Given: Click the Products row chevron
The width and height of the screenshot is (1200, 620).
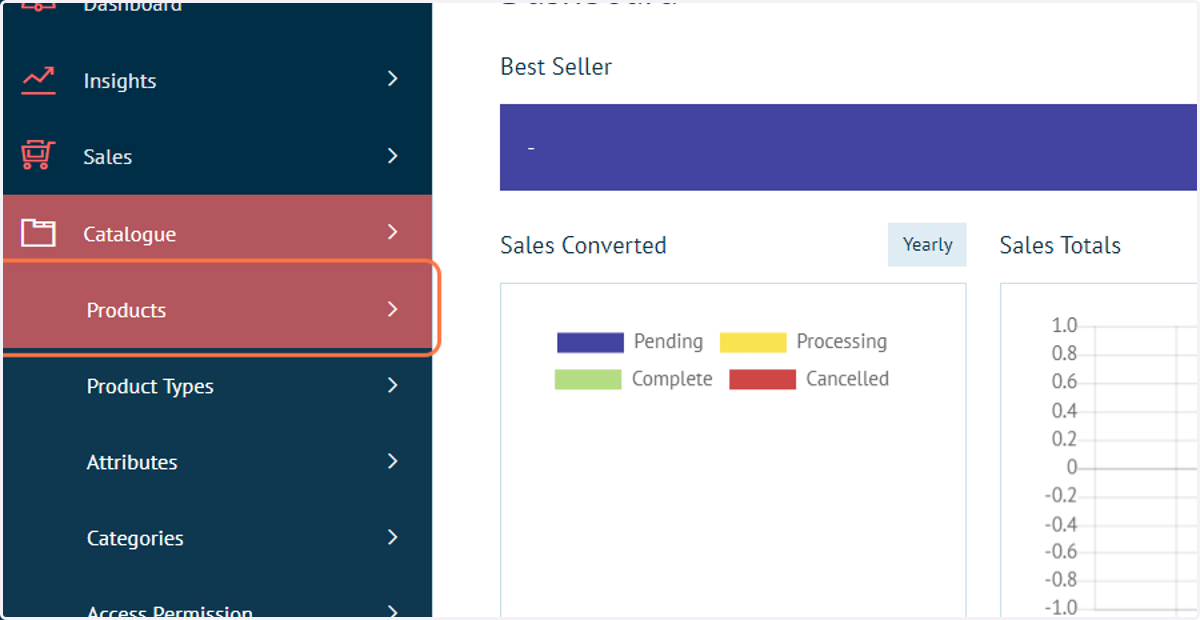Looking at the screenshot, I should pos(393,309).
